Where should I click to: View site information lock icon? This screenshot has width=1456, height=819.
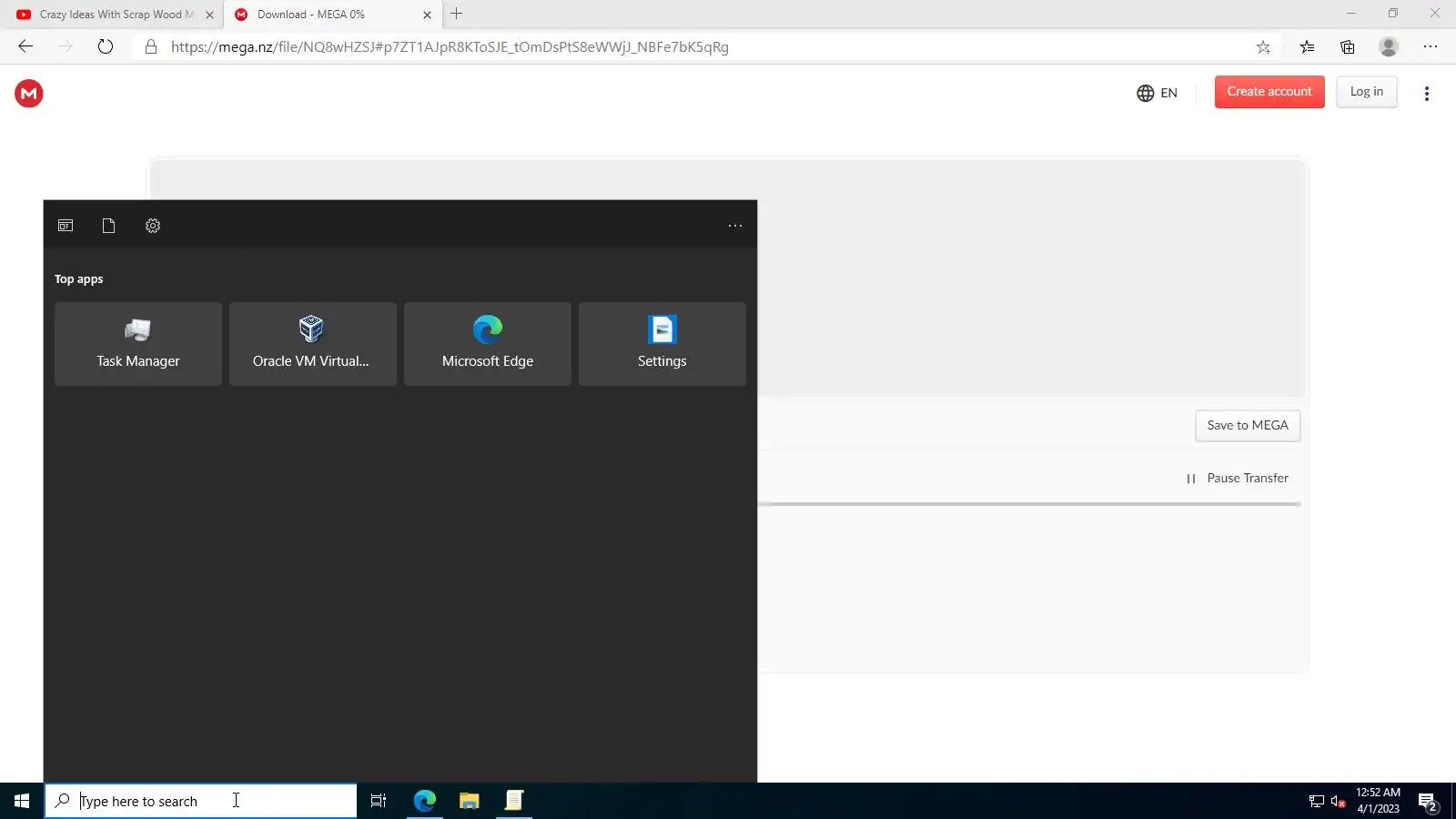point(151,46)
